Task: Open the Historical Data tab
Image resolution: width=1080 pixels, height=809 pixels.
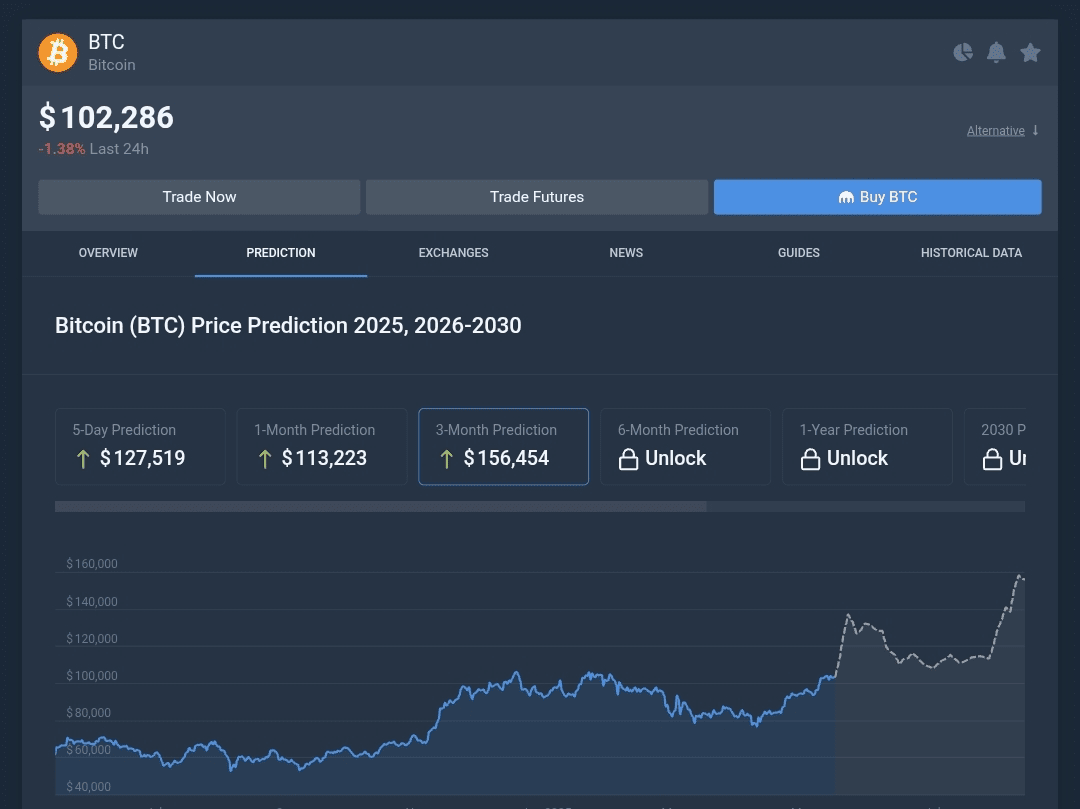Action: [971, 253]
